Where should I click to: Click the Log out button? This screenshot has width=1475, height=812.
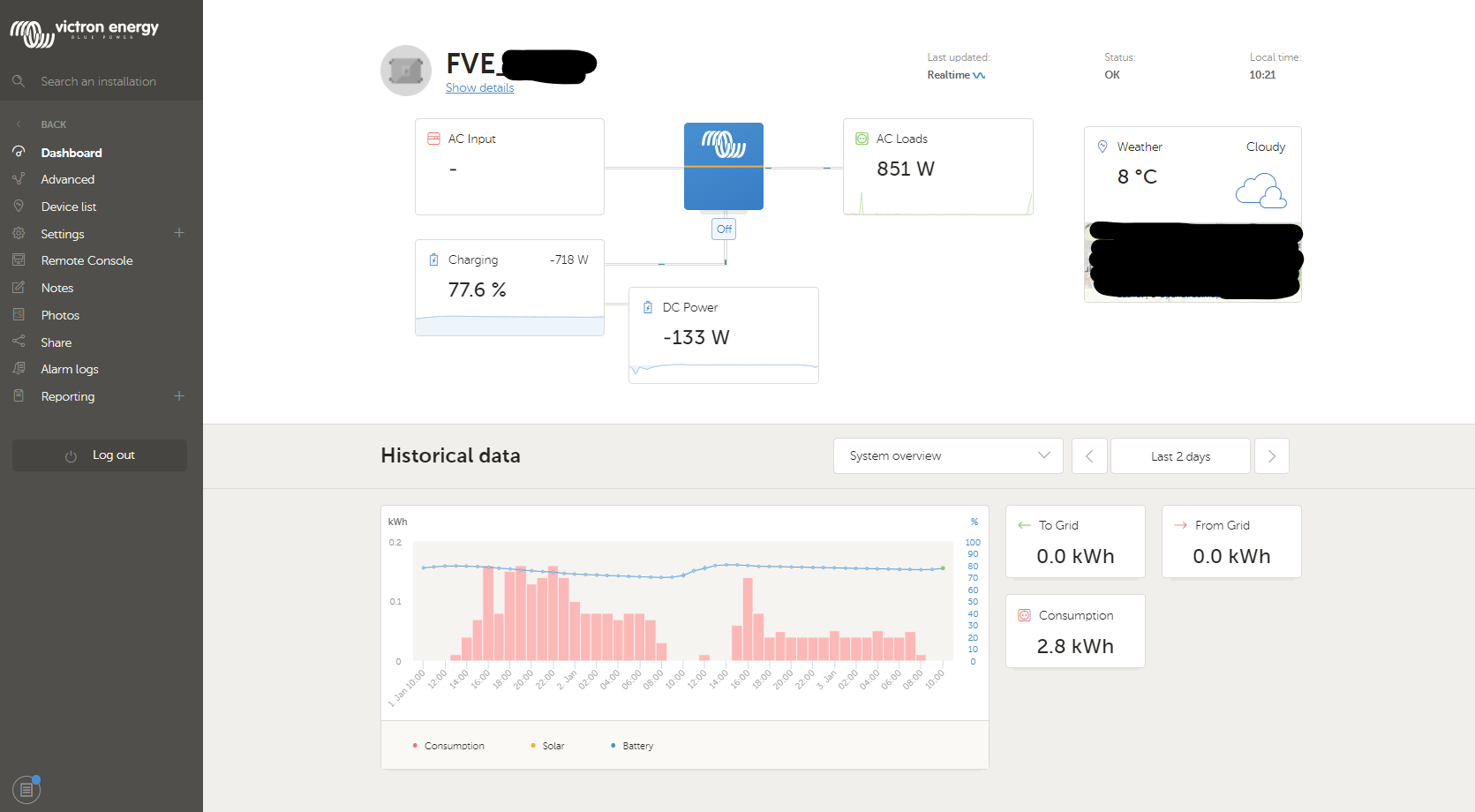100,455
